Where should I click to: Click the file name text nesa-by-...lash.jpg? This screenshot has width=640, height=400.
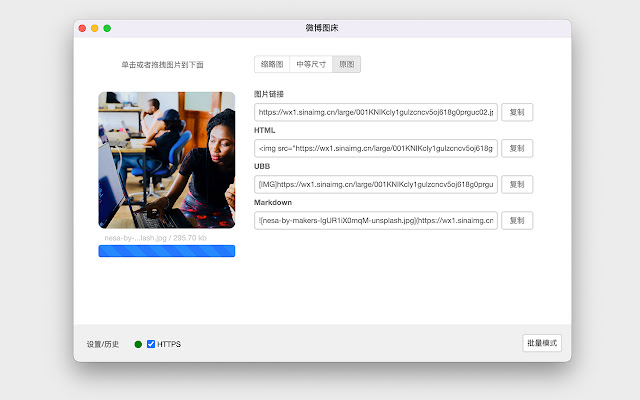click(x=135, y=238)
